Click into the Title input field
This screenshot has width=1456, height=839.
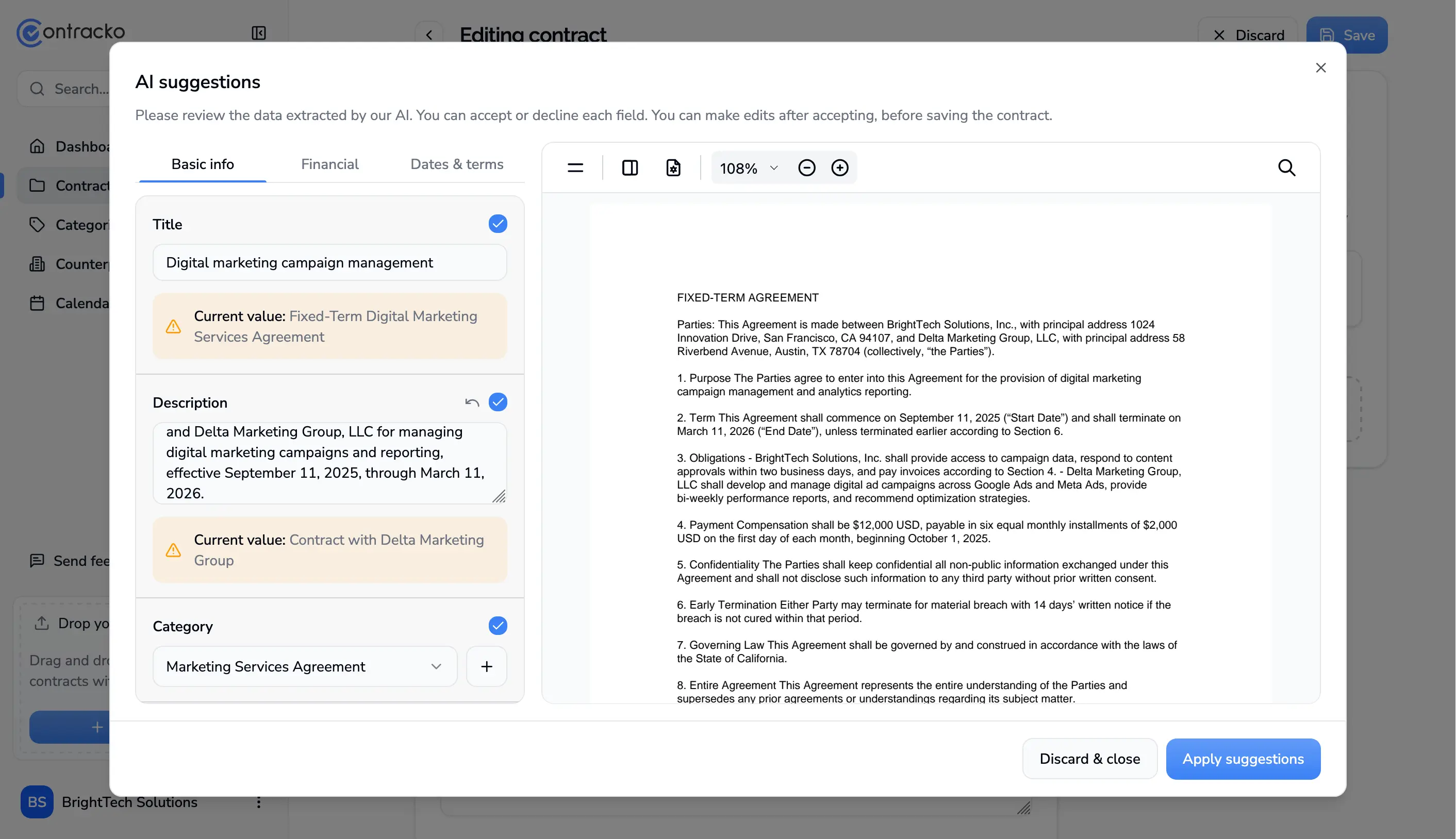[x=329, y=263]
